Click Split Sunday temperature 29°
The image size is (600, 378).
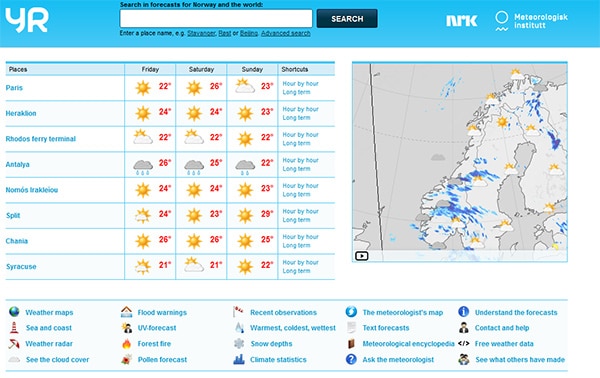[267, 214]
